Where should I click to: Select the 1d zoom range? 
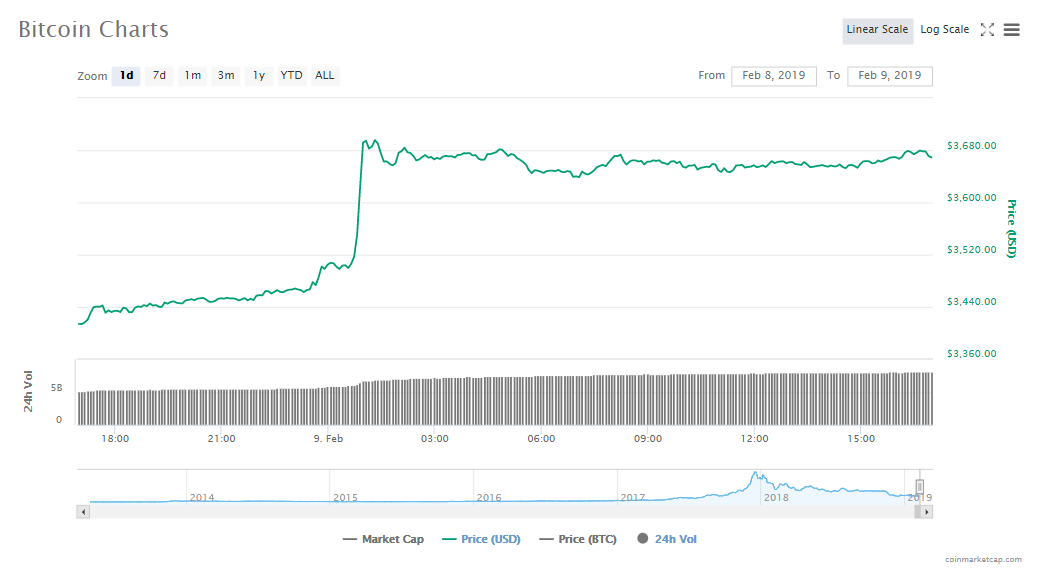pos(126,76)
